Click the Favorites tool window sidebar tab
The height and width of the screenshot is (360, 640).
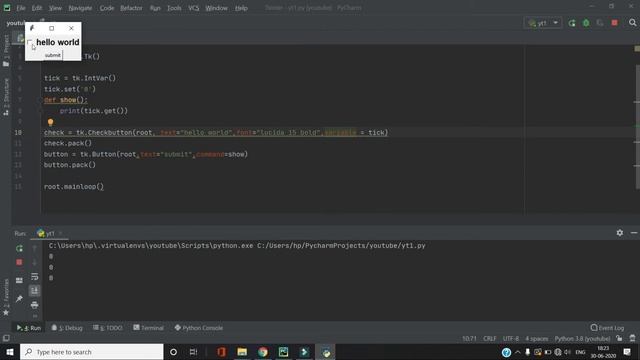coord(6,297)
